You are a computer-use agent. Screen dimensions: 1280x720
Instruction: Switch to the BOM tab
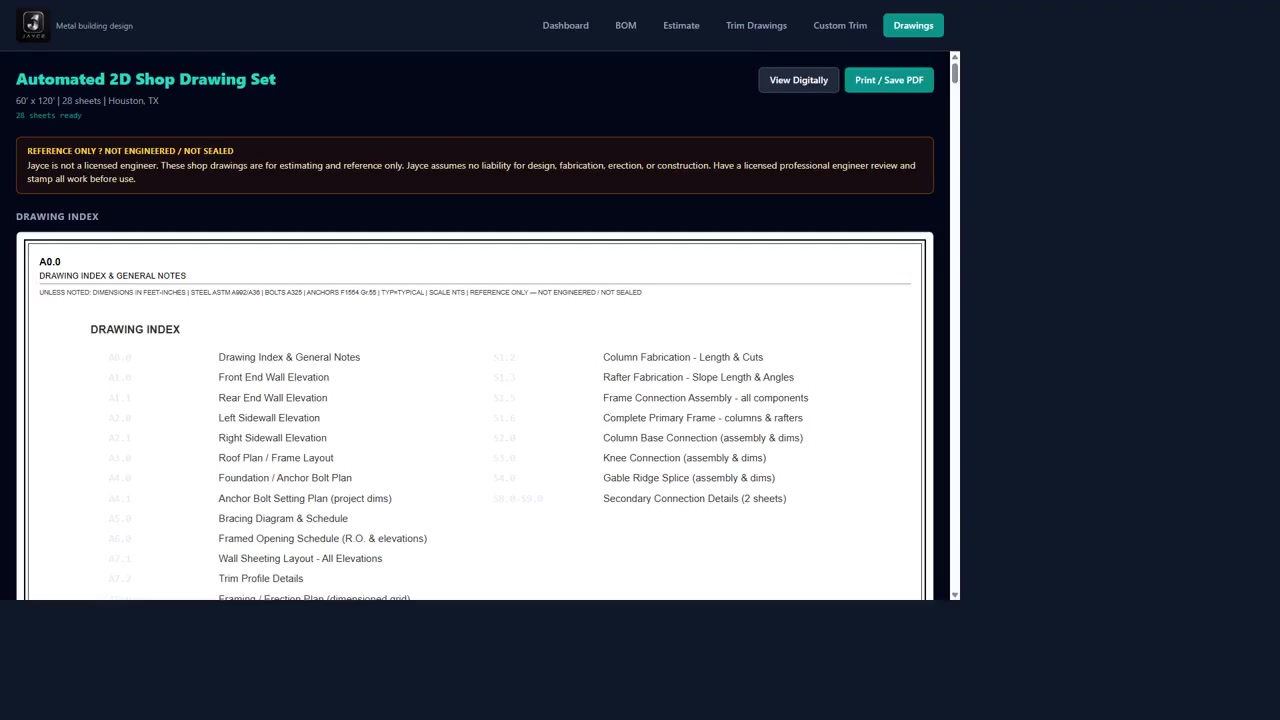coord(626,25)
